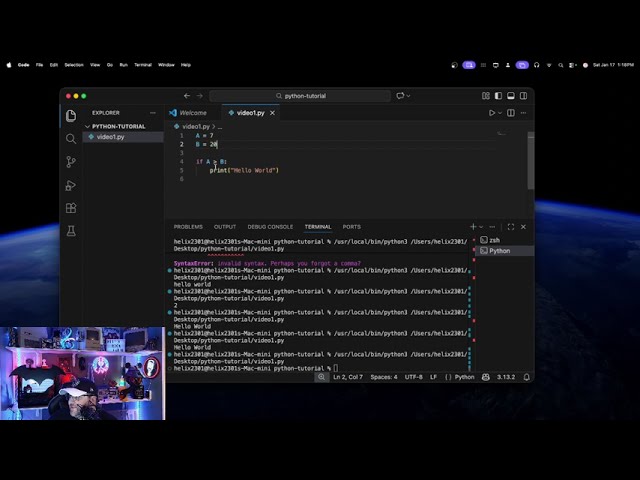Open notifications bell in status bar
Screen dimensions: 640x480
click(x=527, y=377)
